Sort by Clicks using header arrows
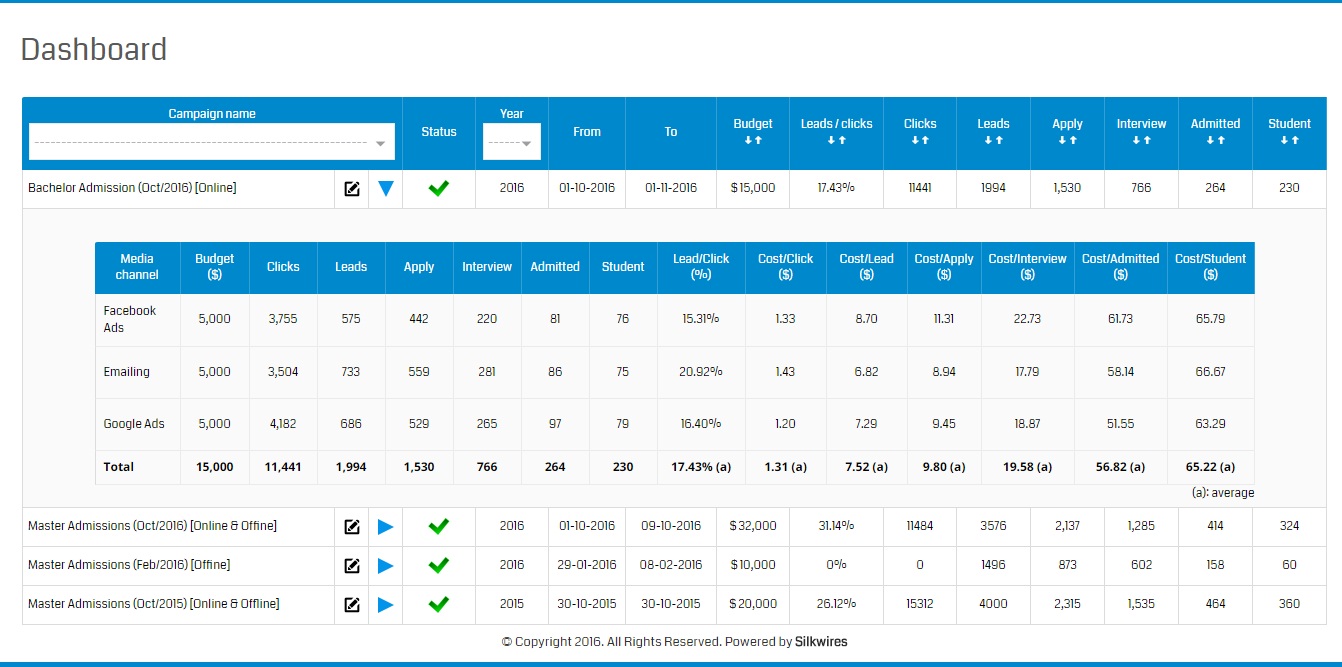 click(920, 140)
